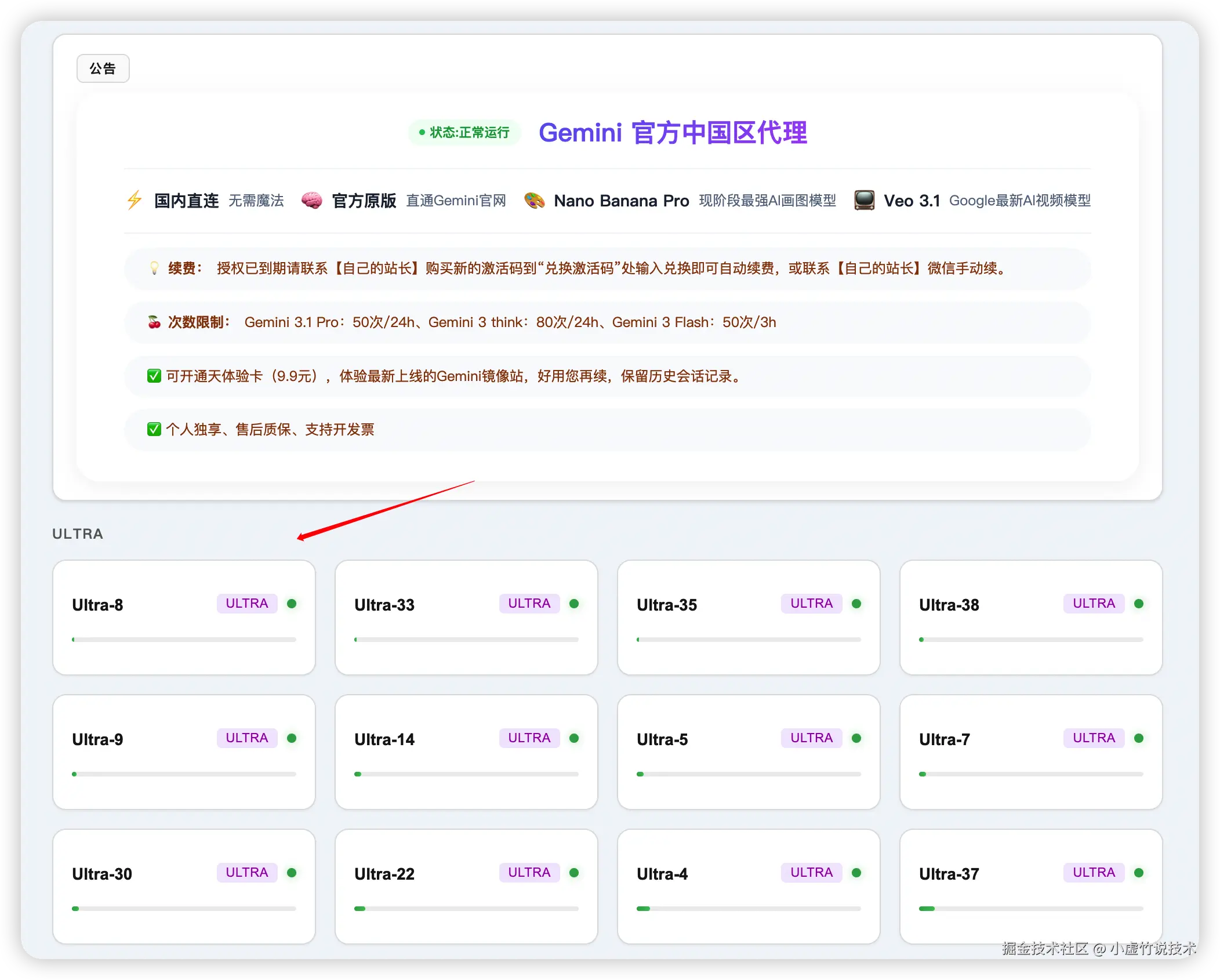Select the 公告 tab
Image resolution: width=1220 pixels, height=980 pixels.
pos(103,68)
